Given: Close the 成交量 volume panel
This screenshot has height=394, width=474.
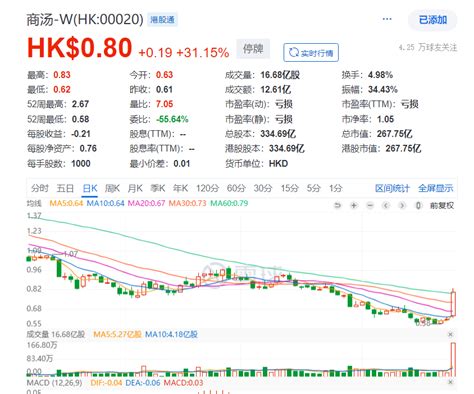Looking at the screenshot, I should 450,334.
